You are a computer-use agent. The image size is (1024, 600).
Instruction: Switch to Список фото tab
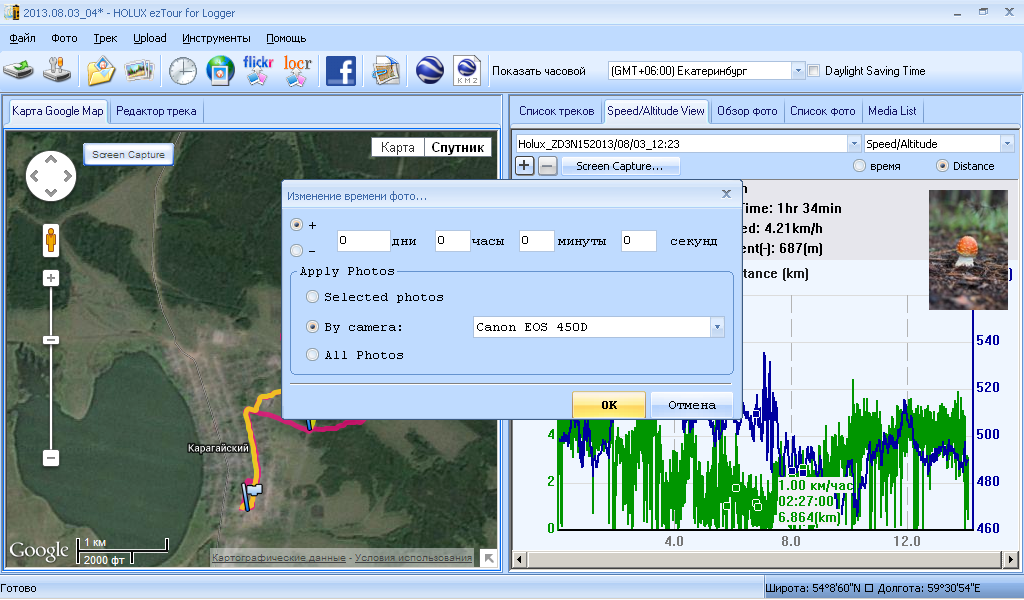(x=823, y=111)
